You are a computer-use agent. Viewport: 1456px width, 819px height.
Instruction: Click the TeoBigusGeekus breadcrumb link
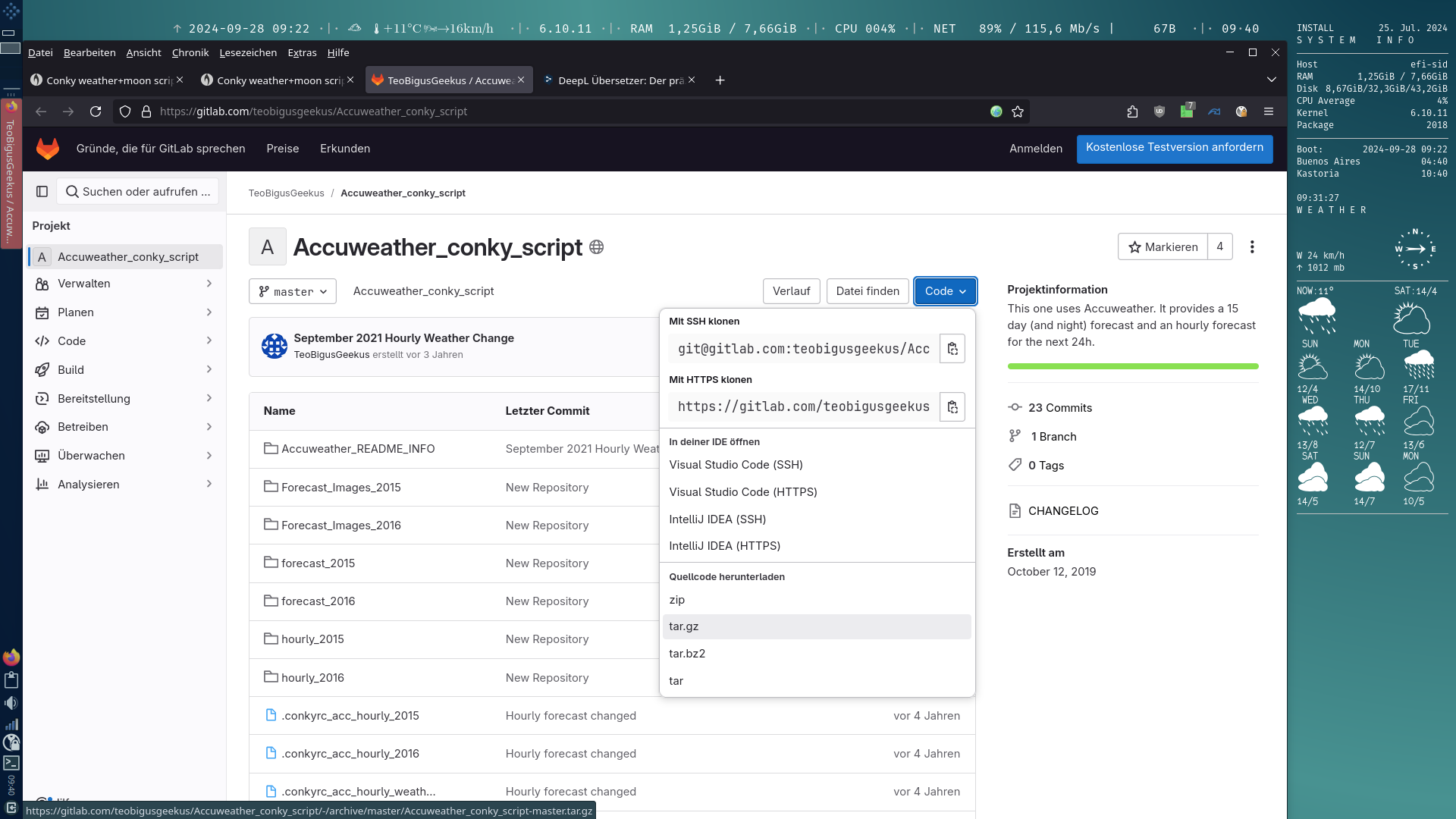[286, 193]
